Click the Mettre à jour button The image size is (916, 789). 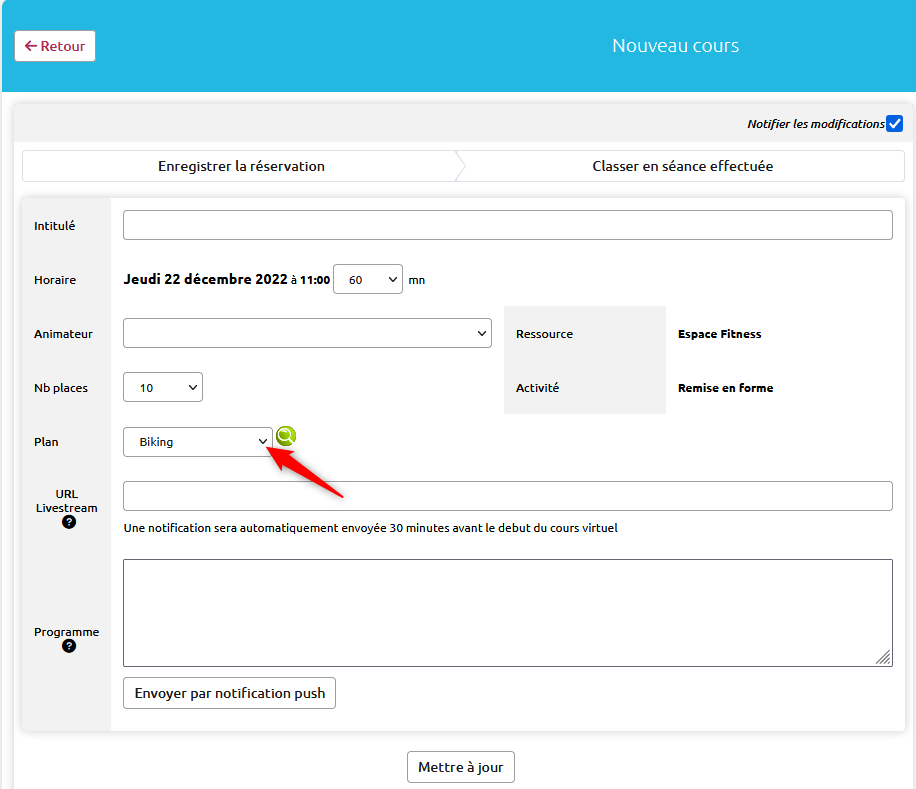coord(461,767)
